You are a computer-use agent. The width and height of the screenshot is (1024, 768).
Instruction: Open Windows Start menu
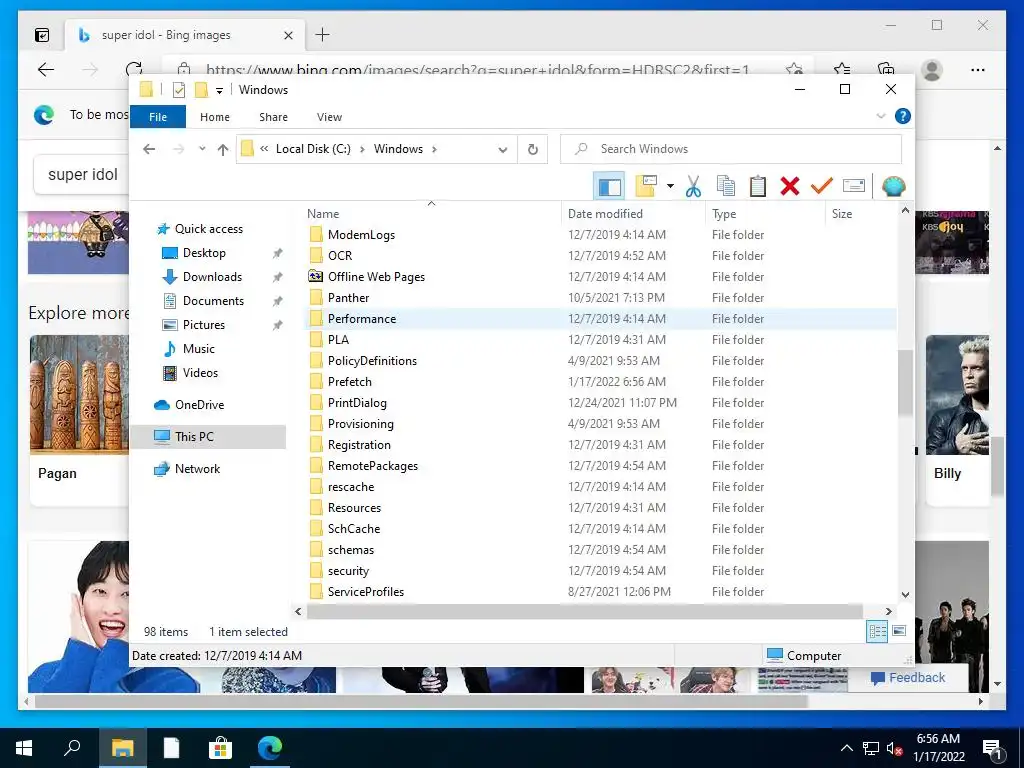click(24, 748)
